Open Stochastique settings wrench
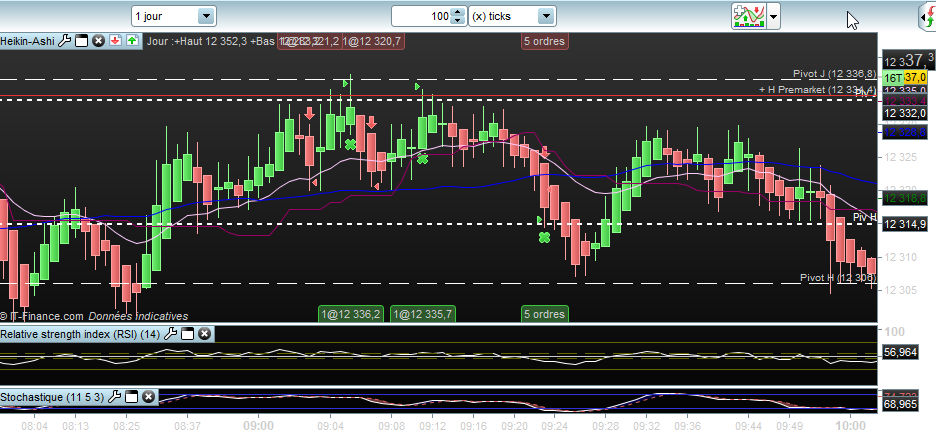Image resolution: width=936 pixels, height=433 pixels. point(115,397)
